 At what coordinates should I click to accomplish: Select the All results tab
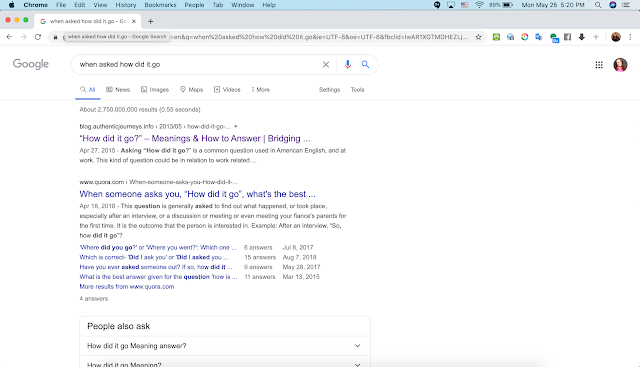(x=88, y=89)
